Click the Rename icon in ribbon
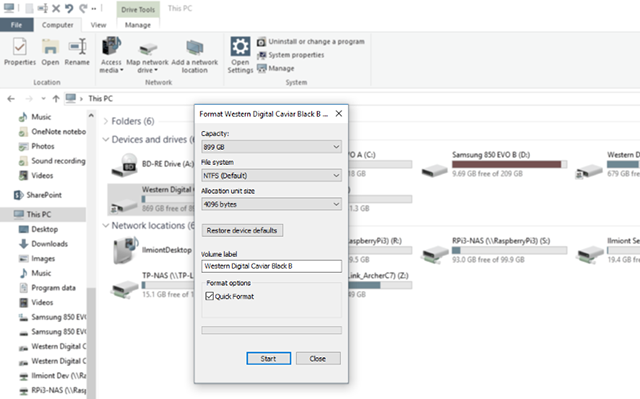640x399 pixels. click(77, 47)
